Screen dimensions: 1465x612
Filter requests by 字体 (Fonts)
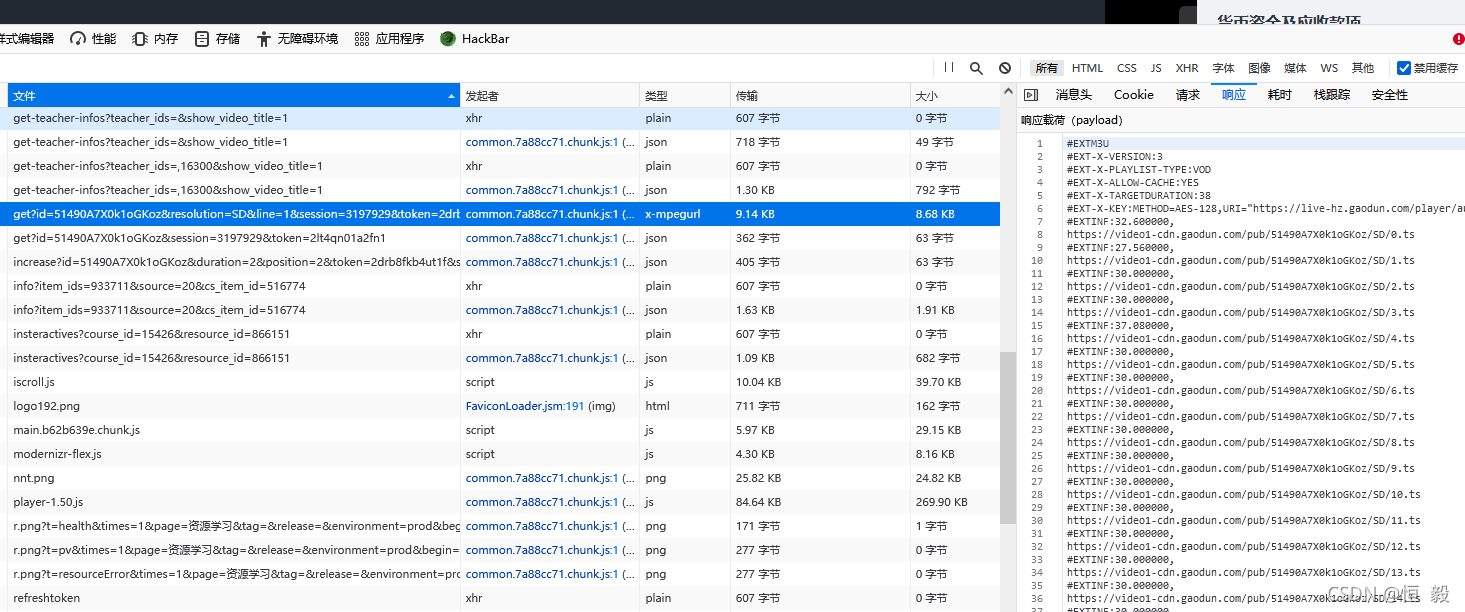tap(1224, 68)
